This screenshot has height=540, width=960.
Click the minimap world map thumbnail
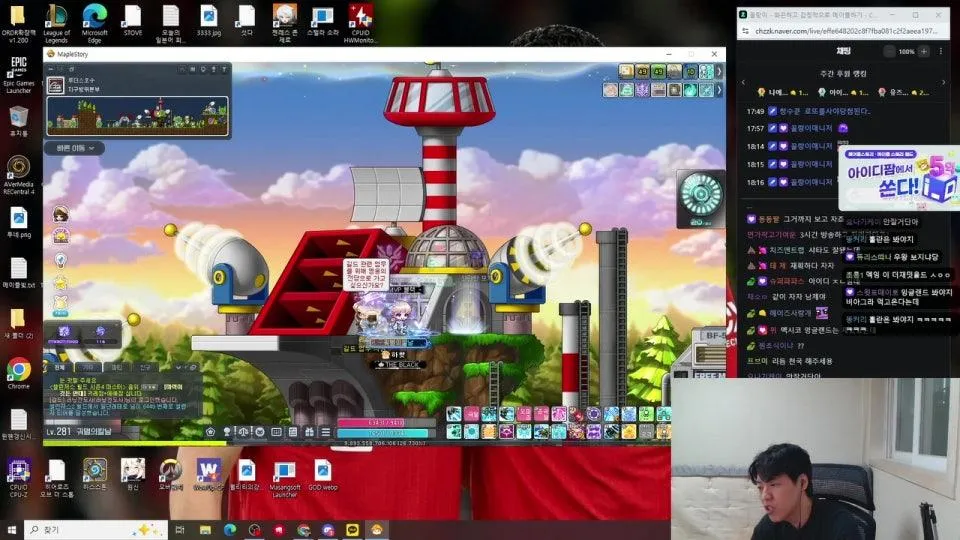(138, 116)
